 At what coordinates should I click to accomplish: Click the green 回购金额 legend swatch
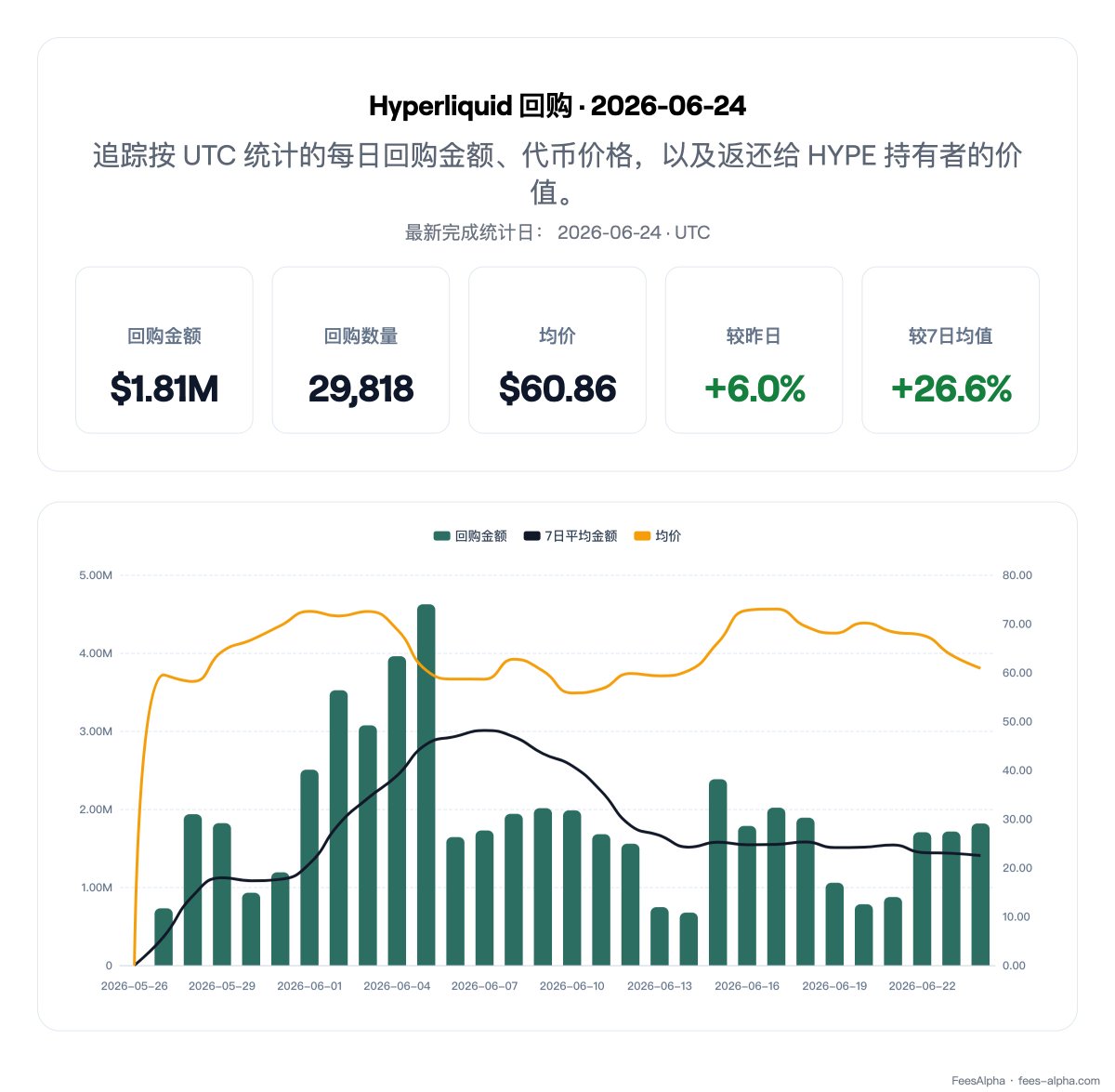pyautogui.click(x=441, y=536)
